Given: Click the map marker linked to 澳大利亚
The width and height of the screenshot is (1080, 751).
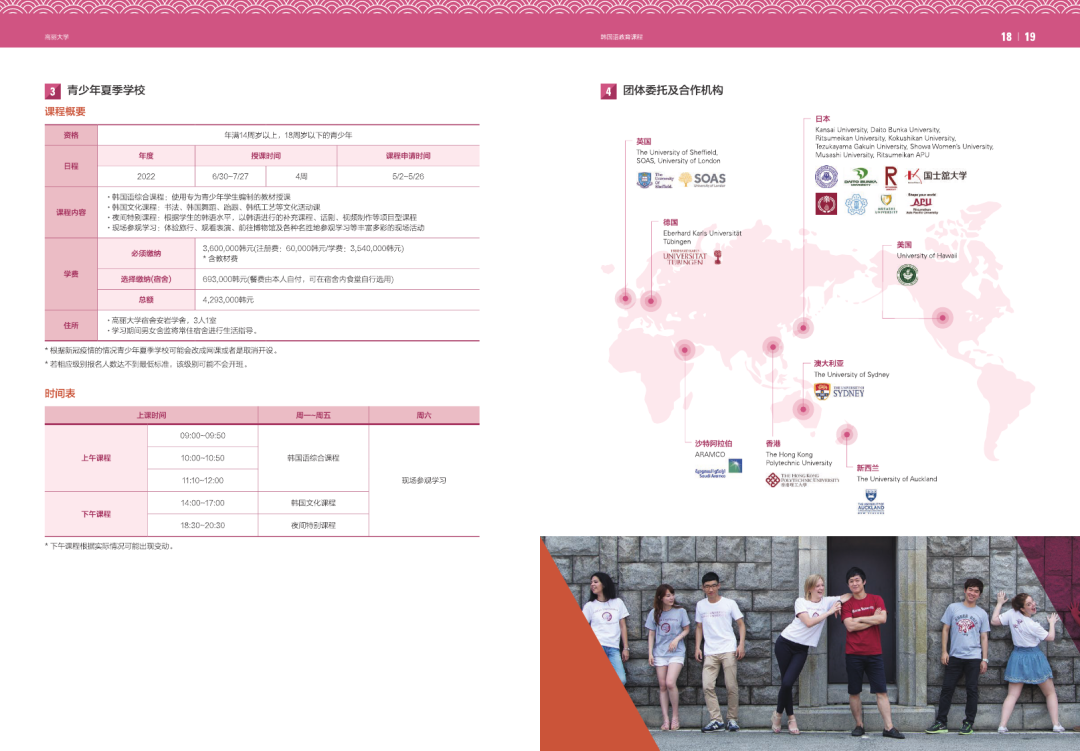Looking at the screenshot, I should [802, 409].
